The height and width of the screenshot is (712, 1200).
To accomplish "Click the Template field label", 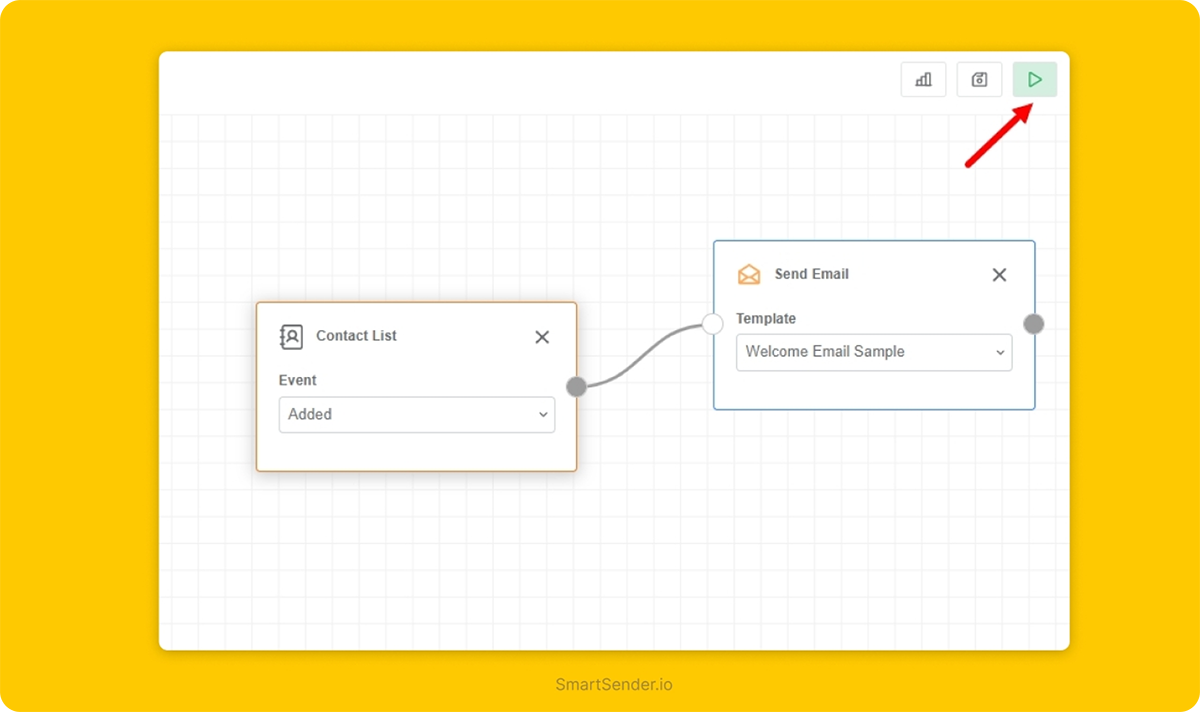I will tap(766, 319).
